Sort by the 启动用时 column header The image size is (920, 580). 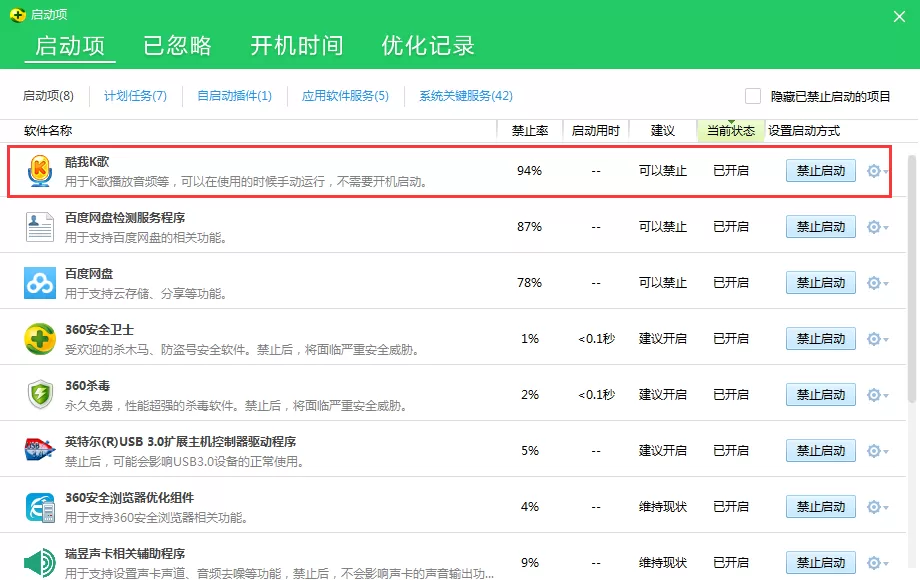[596, 131]
